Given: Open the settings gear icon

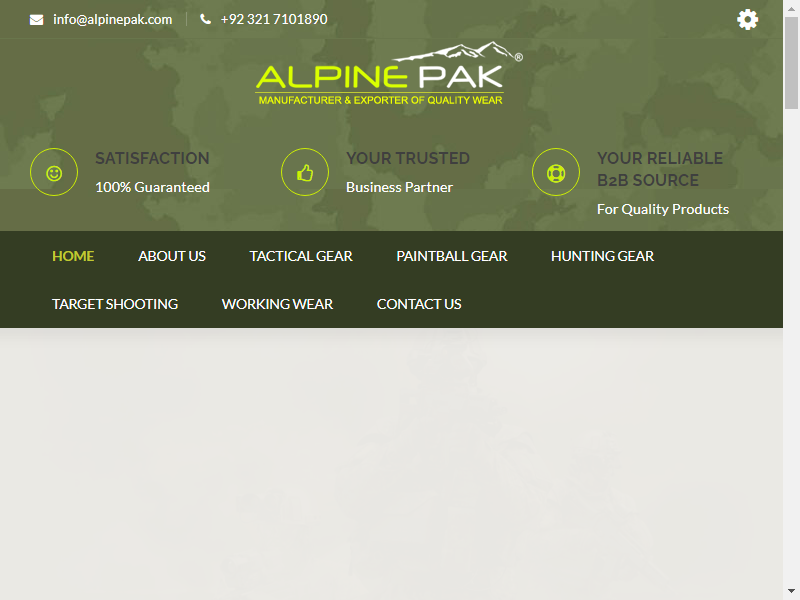Looking at the screenshot, I should 747,19.
